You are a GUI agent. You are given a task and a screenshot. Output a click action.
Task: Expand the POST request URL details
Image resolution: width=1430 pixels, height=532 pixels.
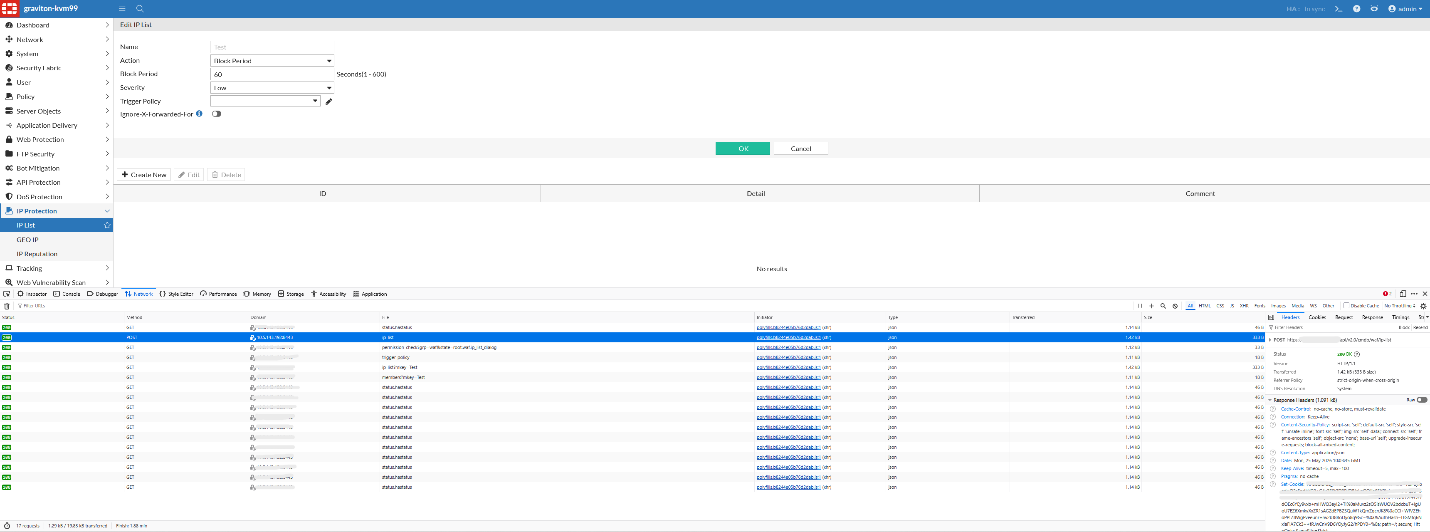(x=1270, y=340)
